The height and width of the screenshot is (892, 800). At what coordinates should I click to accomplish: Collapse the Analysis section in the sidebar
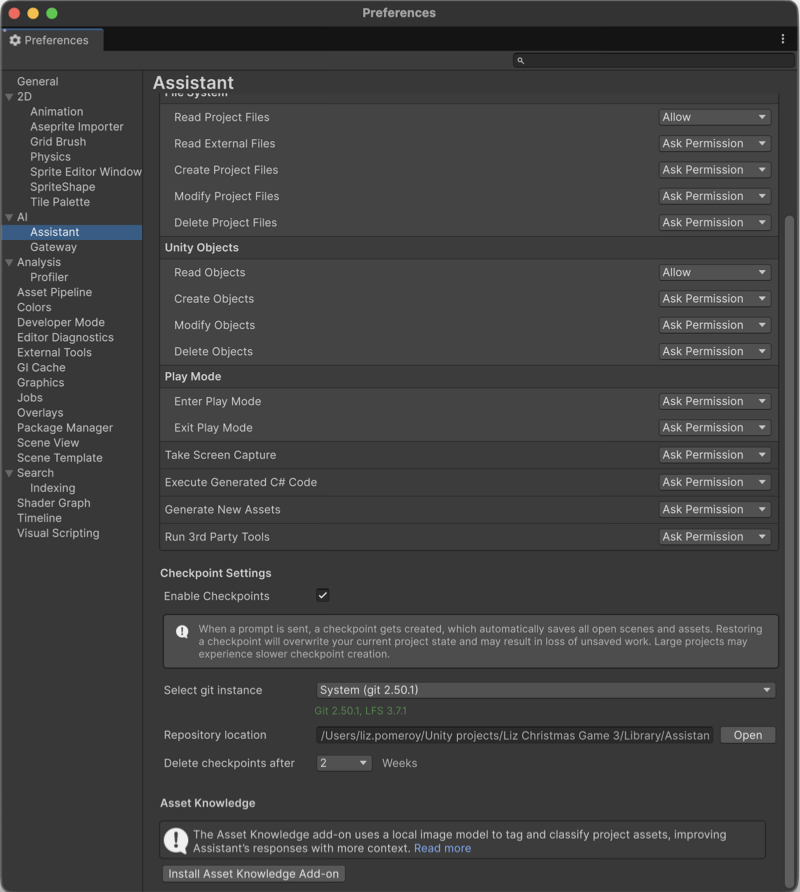8,262
